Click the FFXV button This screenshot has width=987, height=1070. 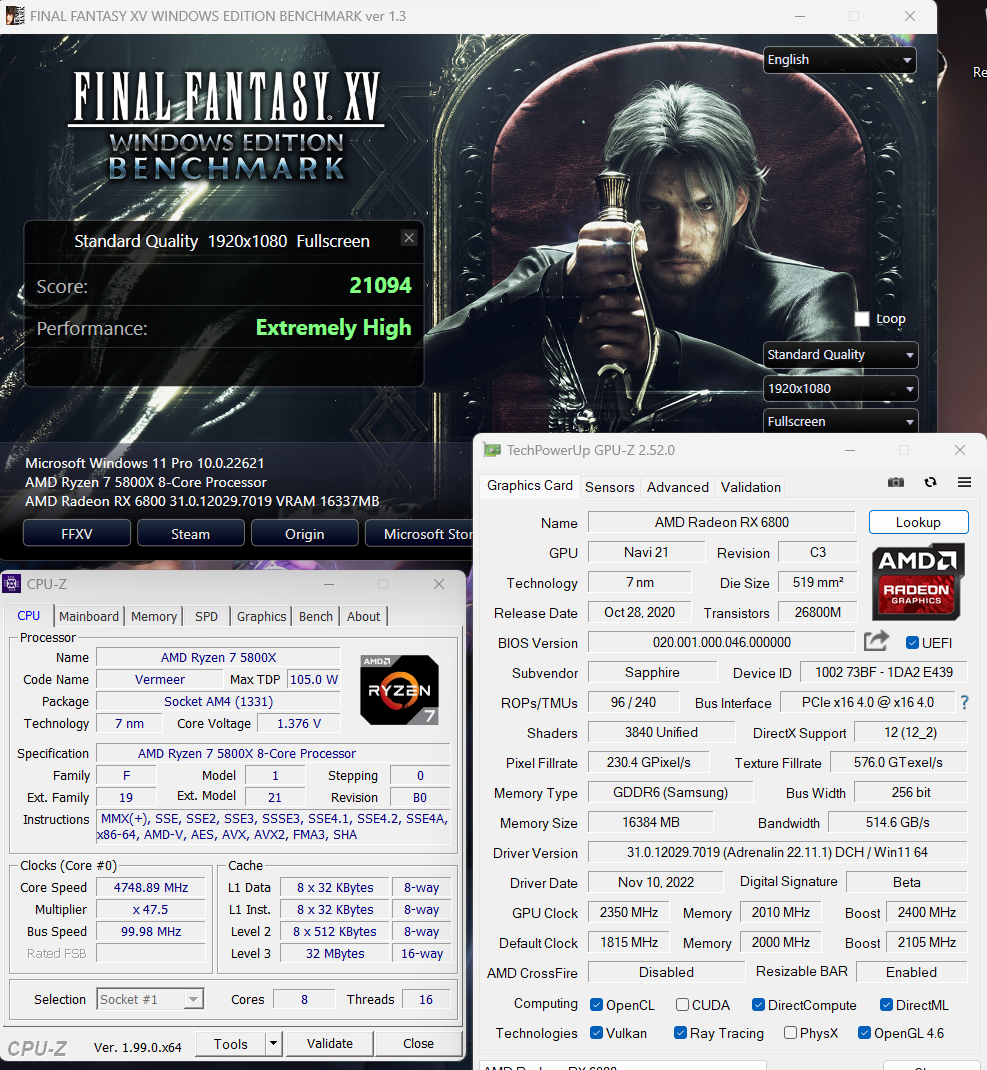[76, 534]
